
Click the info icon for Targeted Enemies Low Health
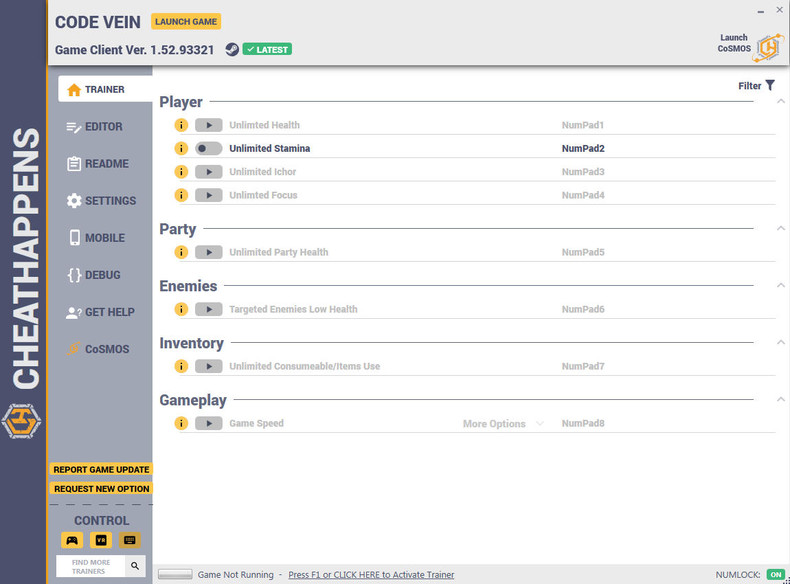[x=181, y=309]
